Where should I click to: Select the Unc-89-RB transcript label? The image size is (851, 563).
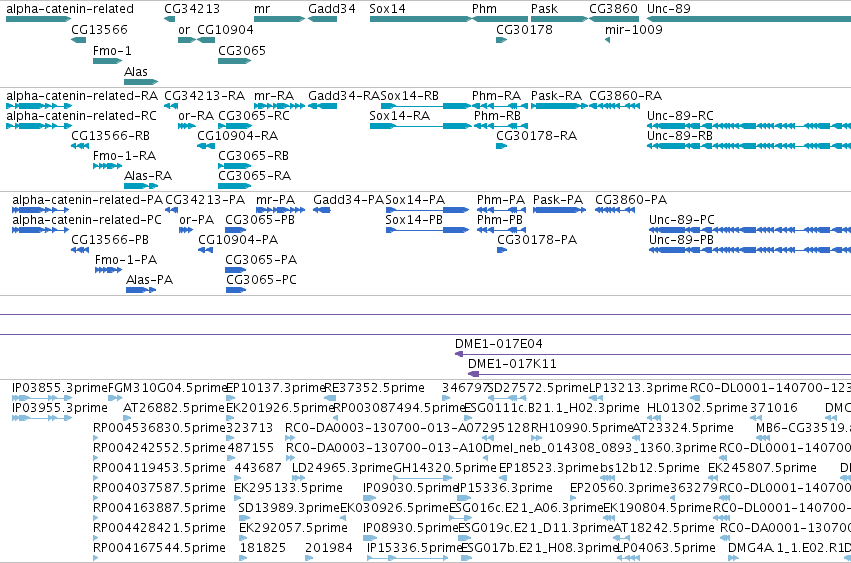point(679,136)
